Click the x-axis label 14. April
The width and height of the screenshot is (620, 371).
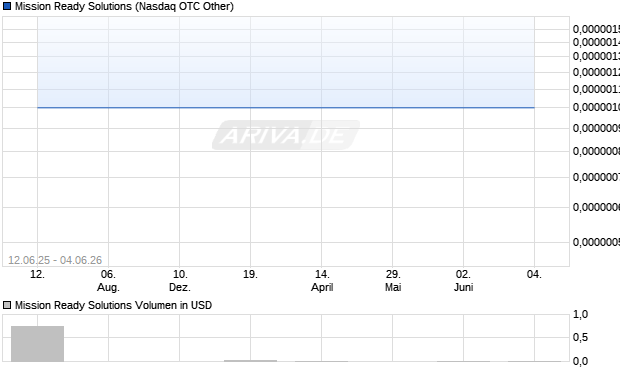[x=322, y=280]
